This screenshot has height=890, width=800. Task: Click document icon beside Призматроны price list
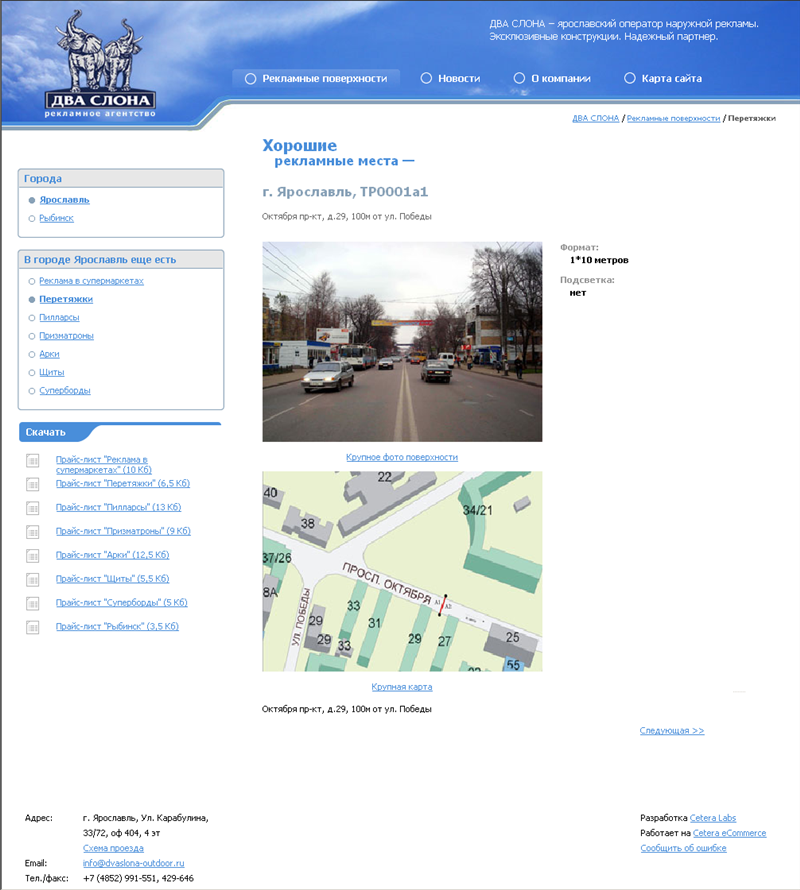[x=33, y=532]
